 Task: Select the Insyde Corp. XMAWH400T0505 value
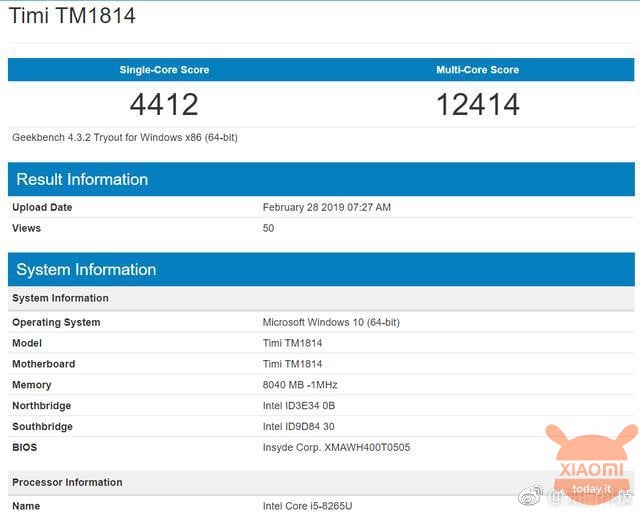point(336,447)
